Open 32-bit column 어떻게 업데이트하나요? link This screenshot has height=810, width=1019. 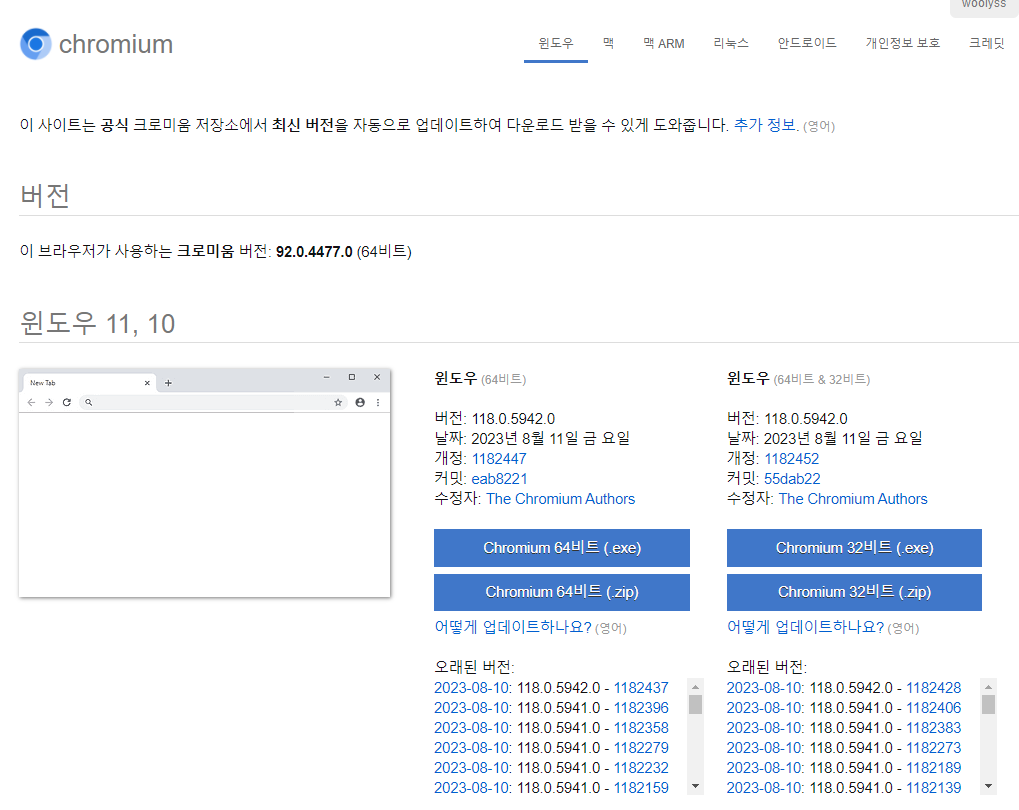coord(805,627)
